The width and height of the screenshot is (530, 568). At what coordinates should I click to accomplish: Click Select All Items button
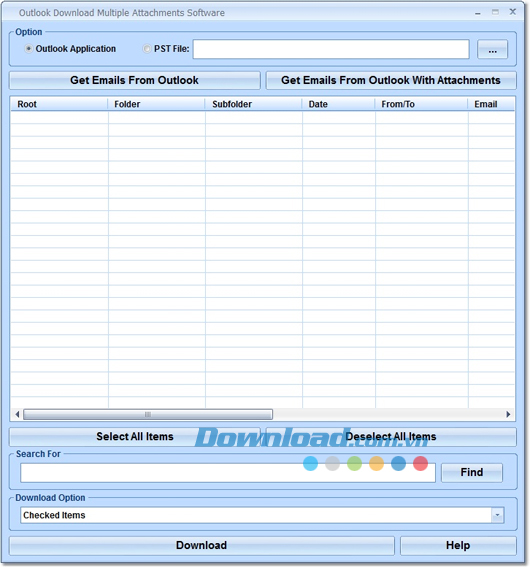coord(134,437)
